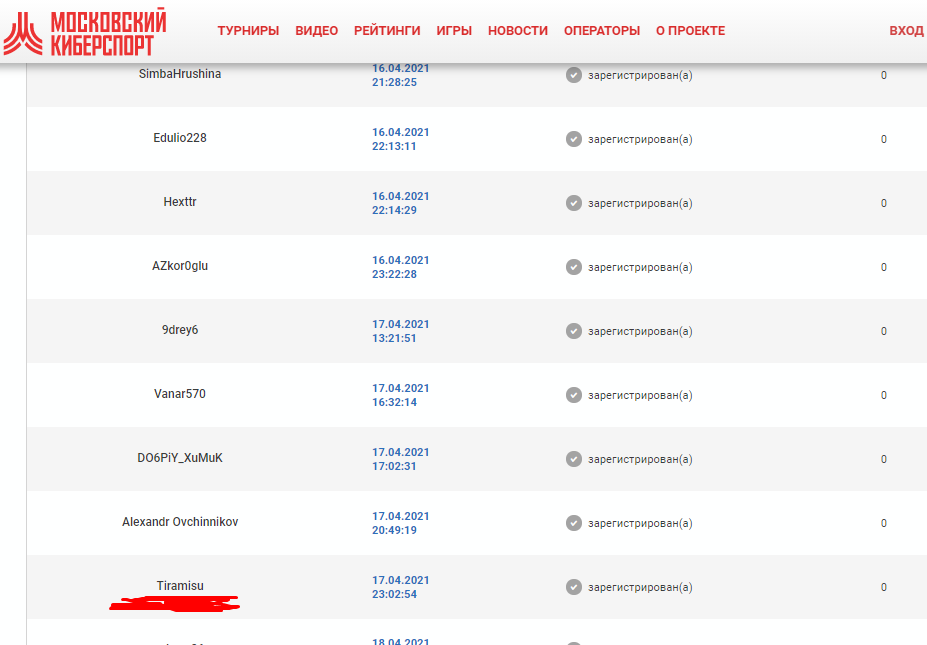Click the status check icon for SimbaHrushina
This screenshot has width=927, height=645.
pyautogui.click(x=573, y=75)
